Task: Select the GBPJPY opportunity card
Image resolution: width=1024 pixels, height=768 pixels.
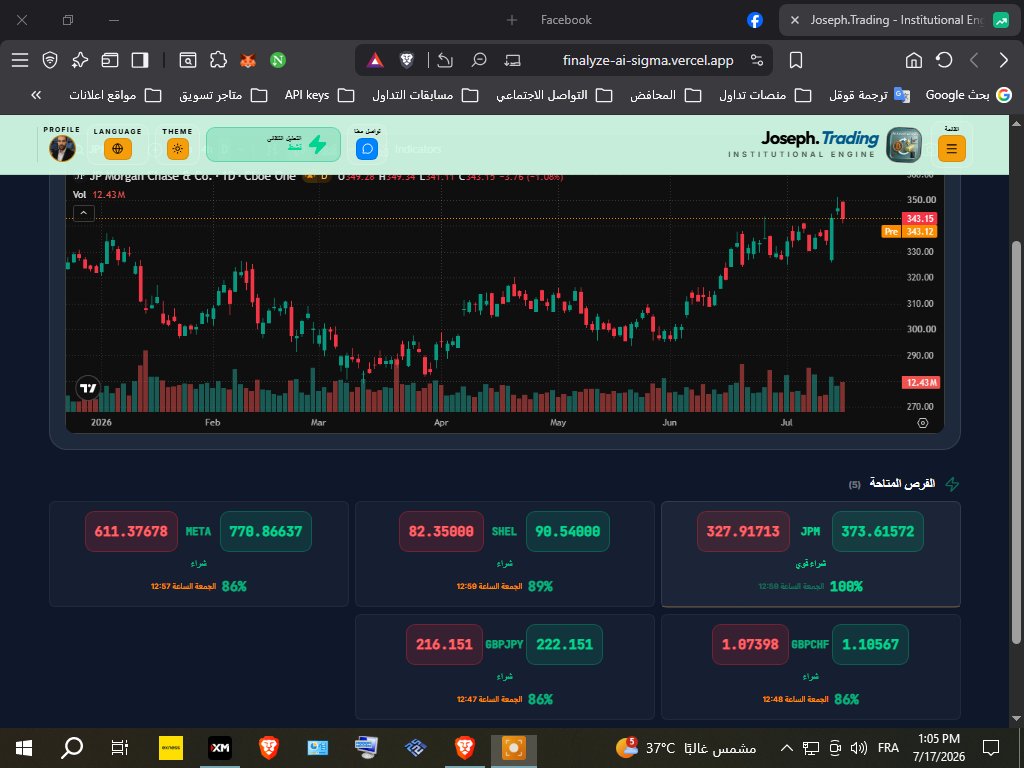Action: coord(505,667)
